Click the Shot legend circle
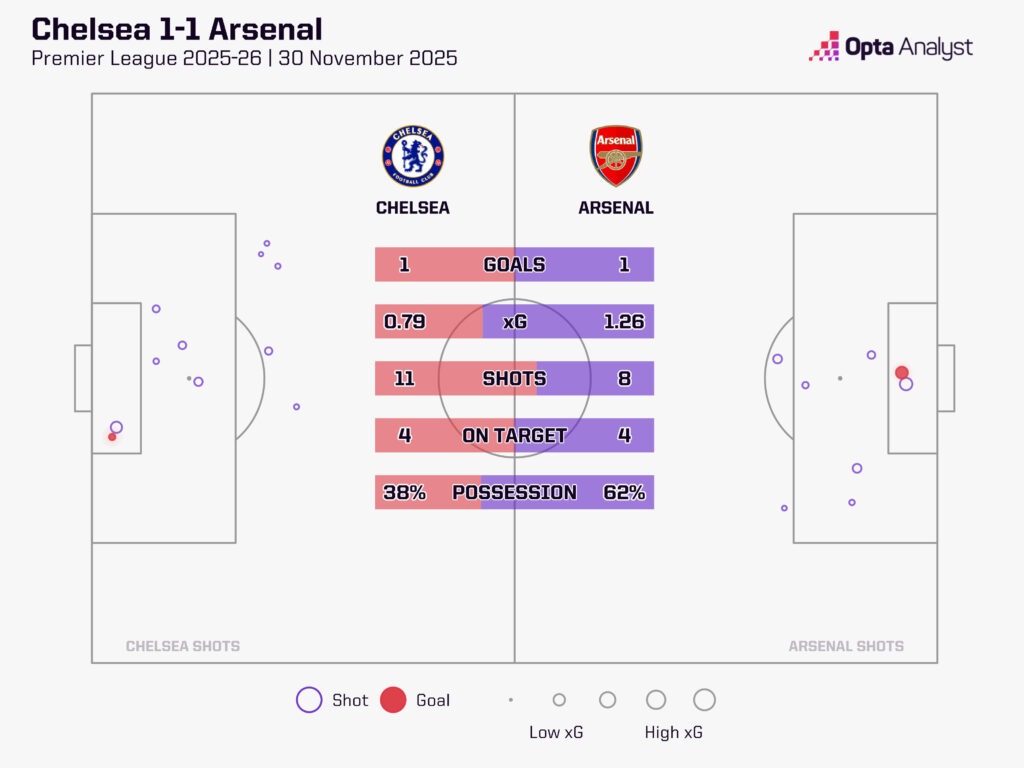The height and width of the screenshot is (768, 1024). 309,700
